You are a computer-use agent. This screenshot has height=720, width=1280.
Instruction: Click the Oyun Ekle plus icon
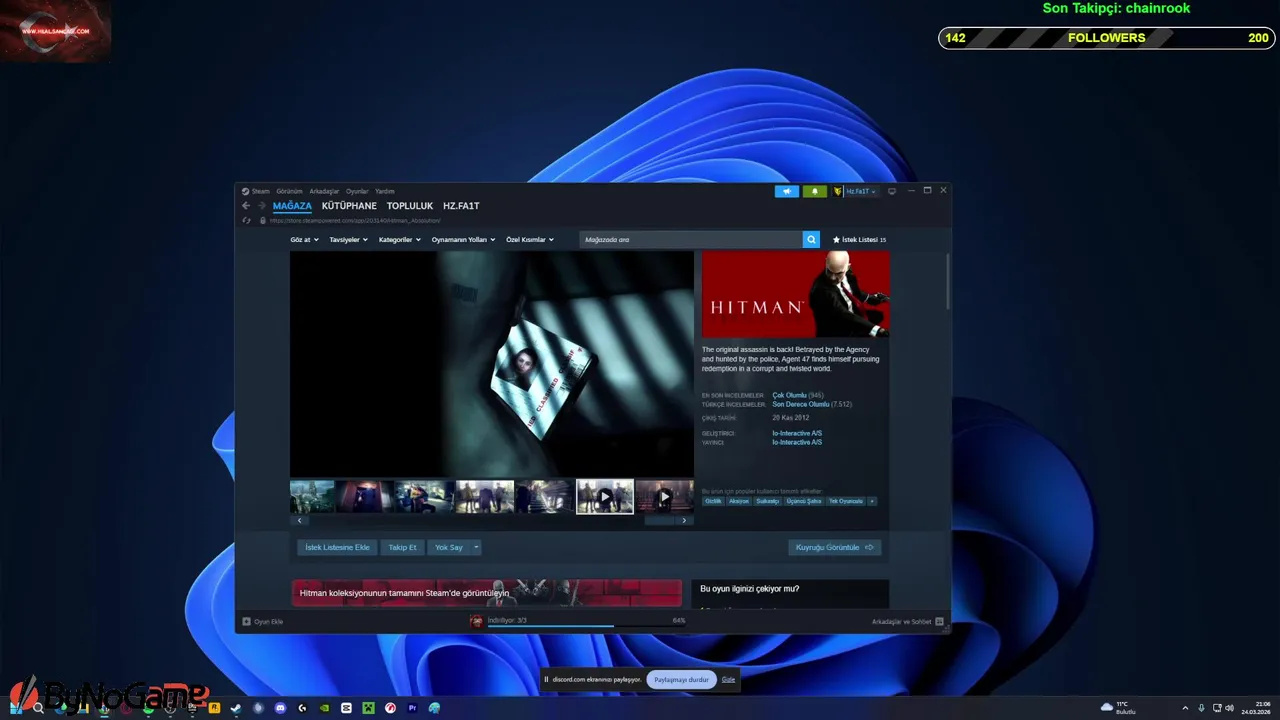[247, 622]
